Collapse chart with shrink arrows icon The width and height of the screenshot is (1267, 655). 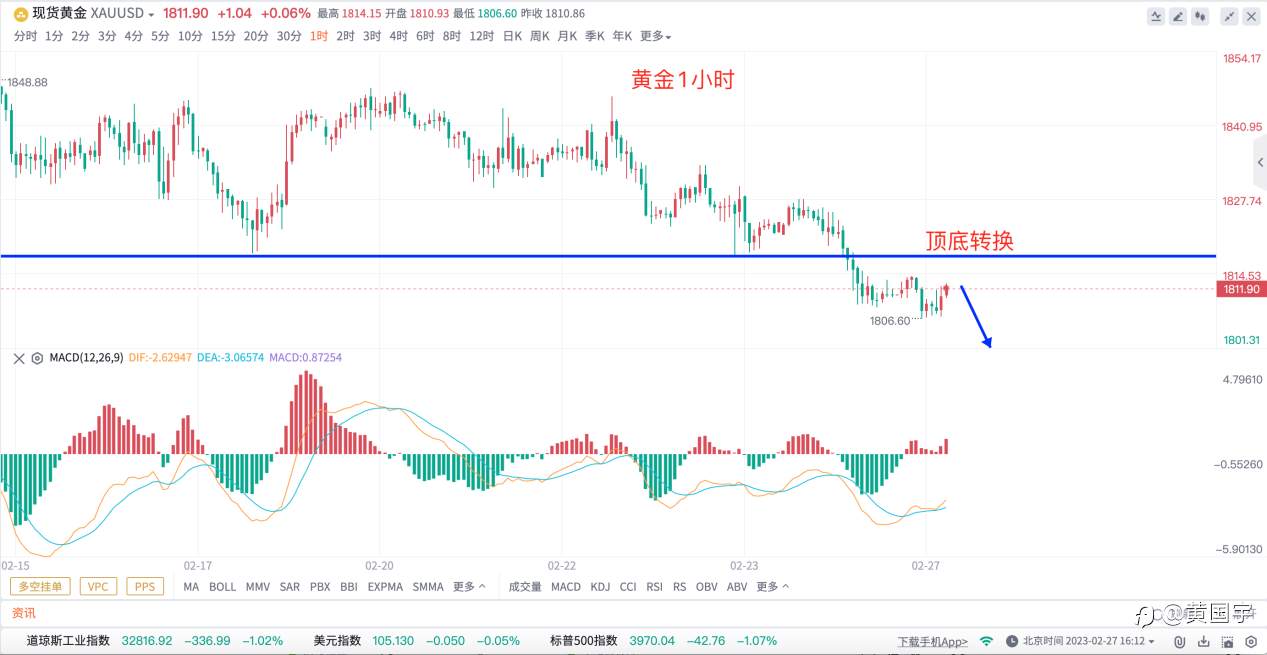(x=1229, y=16)
